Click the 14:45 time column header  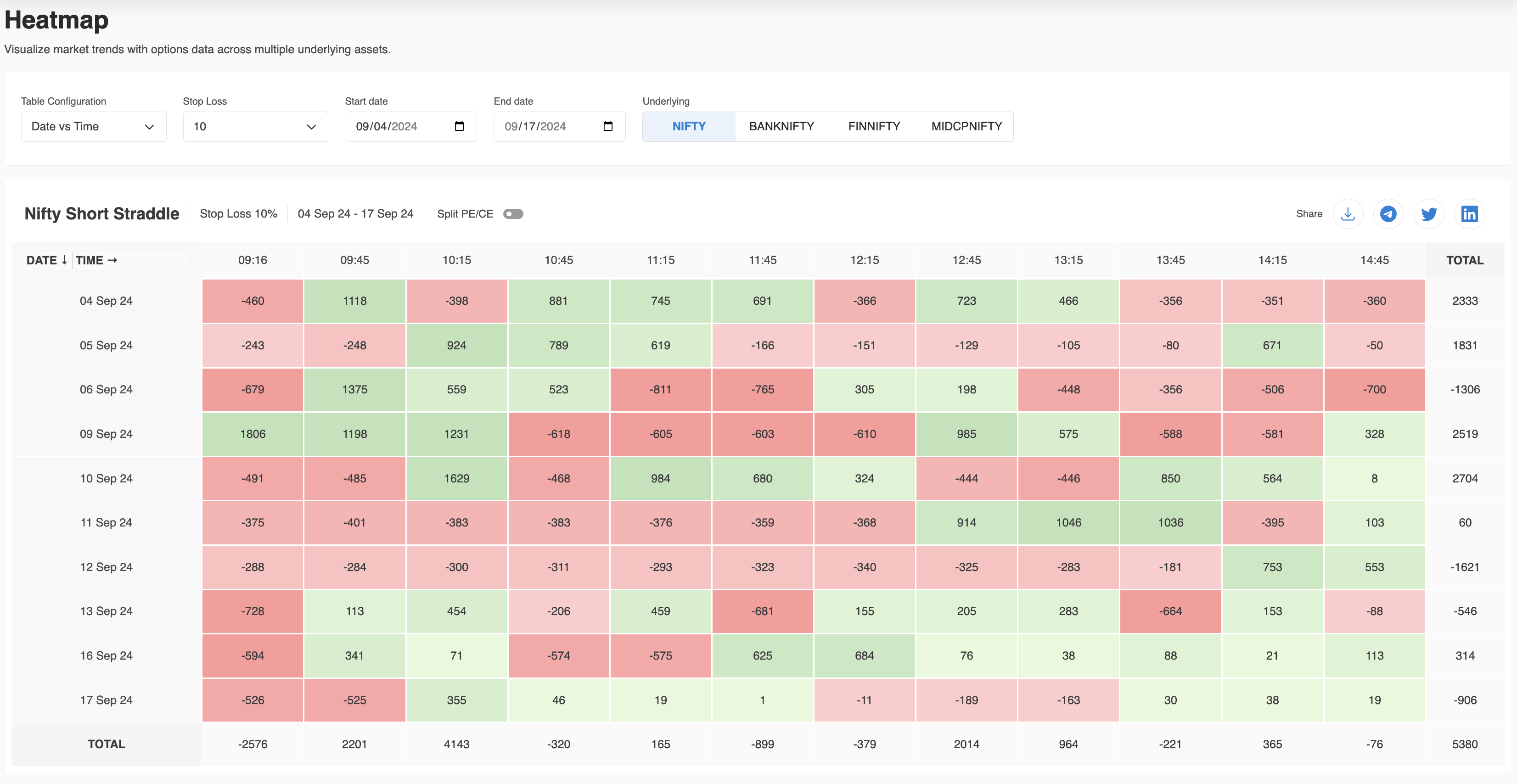(1375, 260)
